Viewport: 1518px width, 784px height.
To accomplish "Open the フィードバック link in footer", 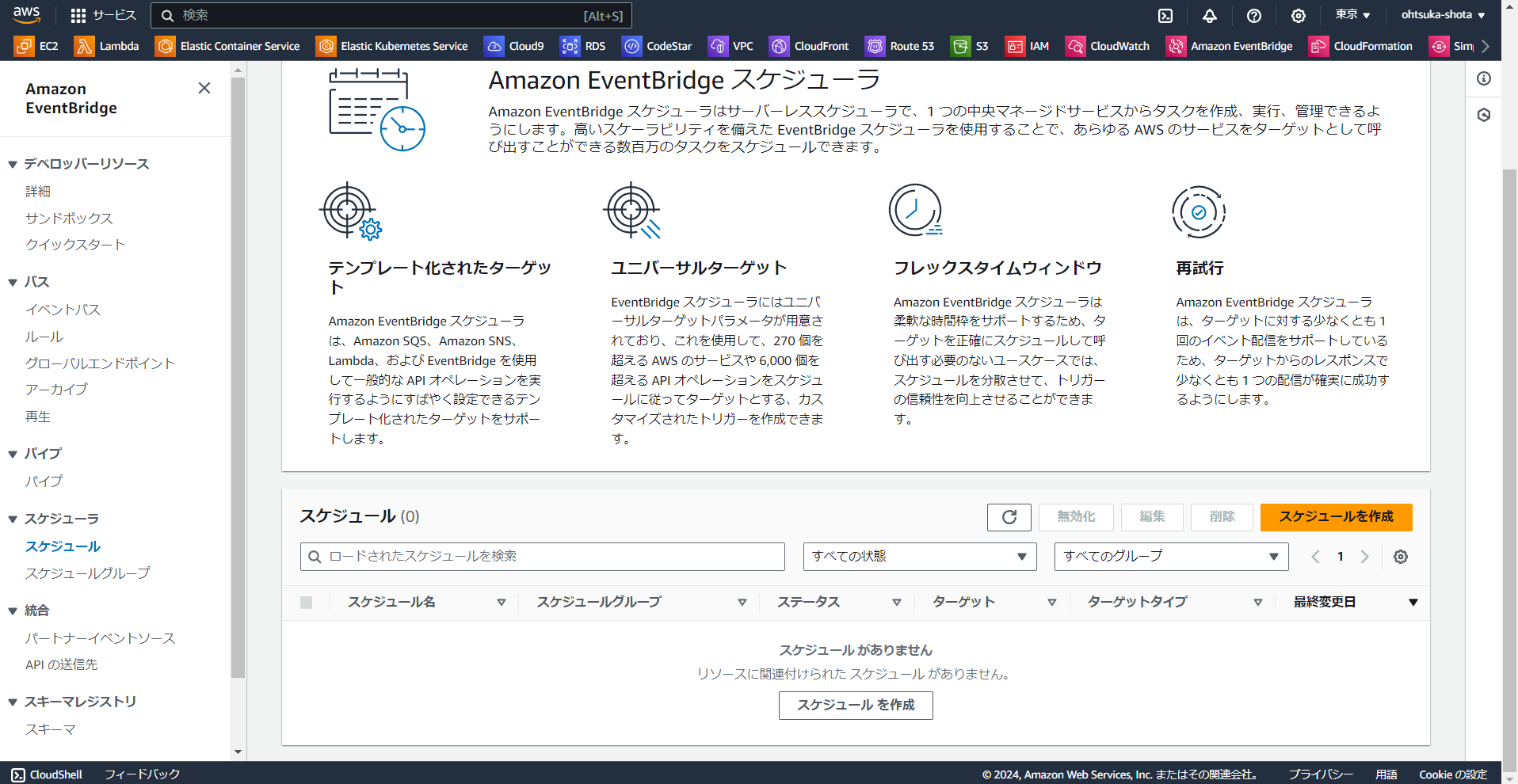I will coord(143,774).
